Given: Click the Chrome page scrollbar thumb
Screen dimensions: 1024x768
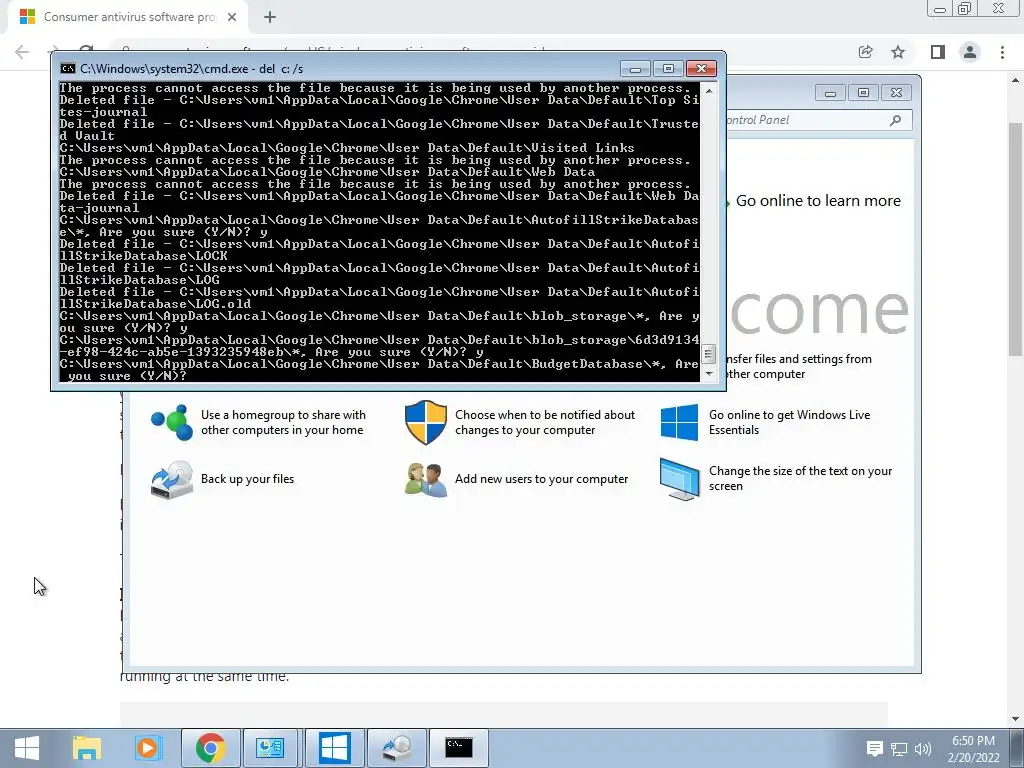Looking at the screenshot, I should point(1016,239).
